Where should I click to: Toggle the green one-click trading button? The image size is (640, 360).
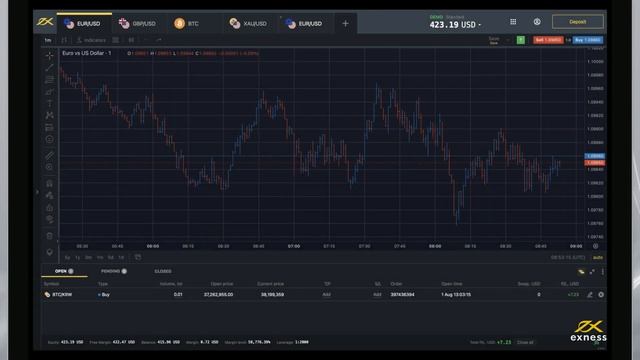click(520, 40)
